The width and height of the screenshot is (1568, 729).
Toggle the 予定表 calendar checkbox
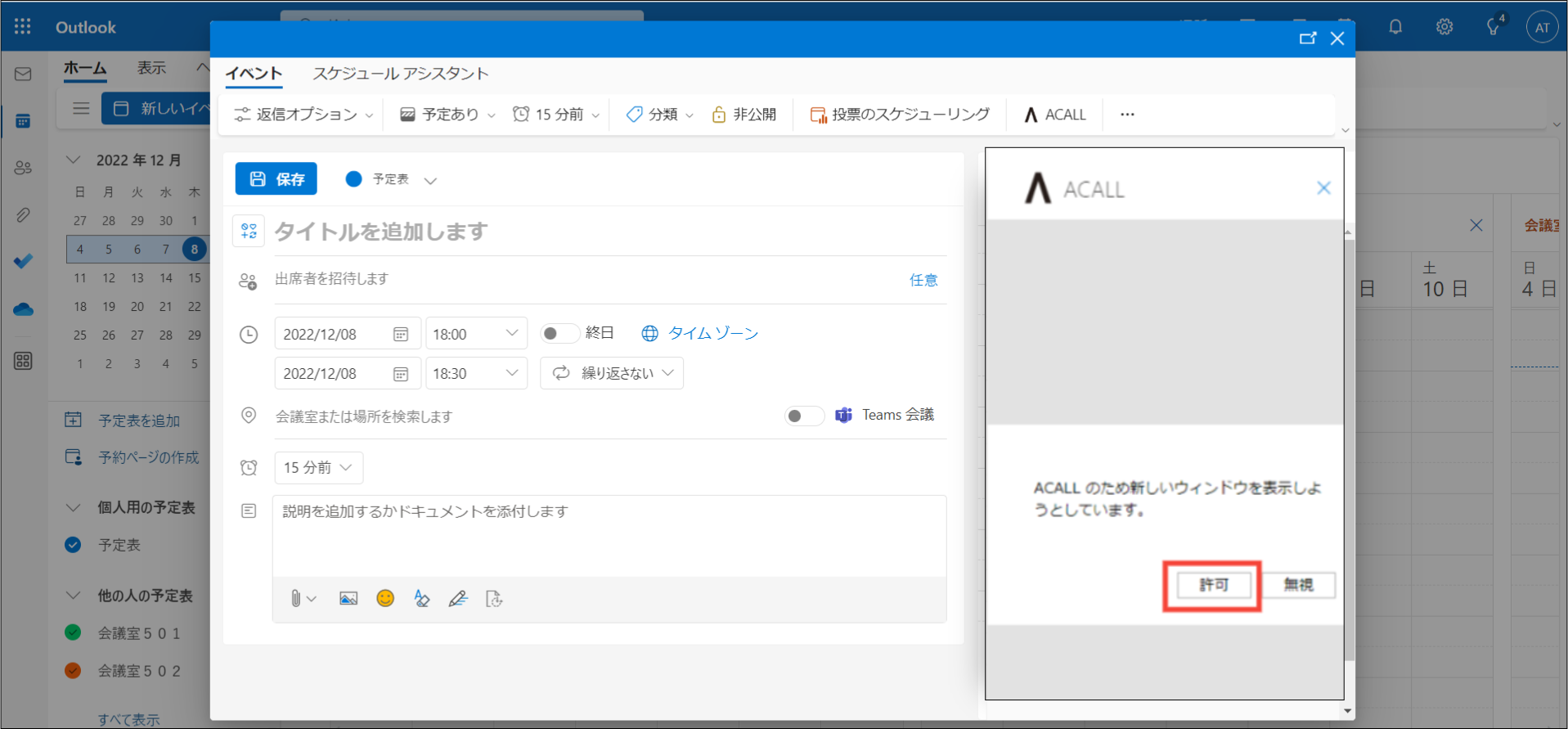[73, 545]
